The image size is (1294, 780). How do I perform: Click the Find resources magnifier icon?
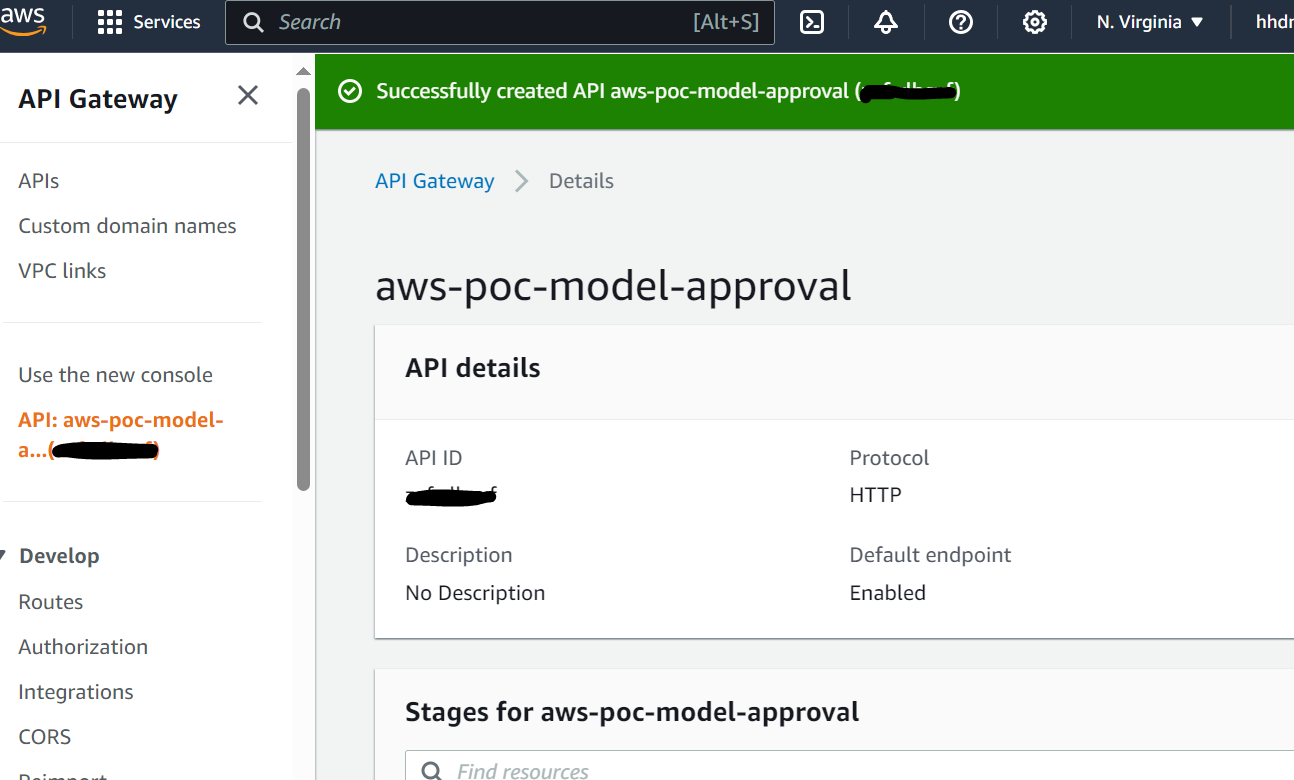point(431,769)
